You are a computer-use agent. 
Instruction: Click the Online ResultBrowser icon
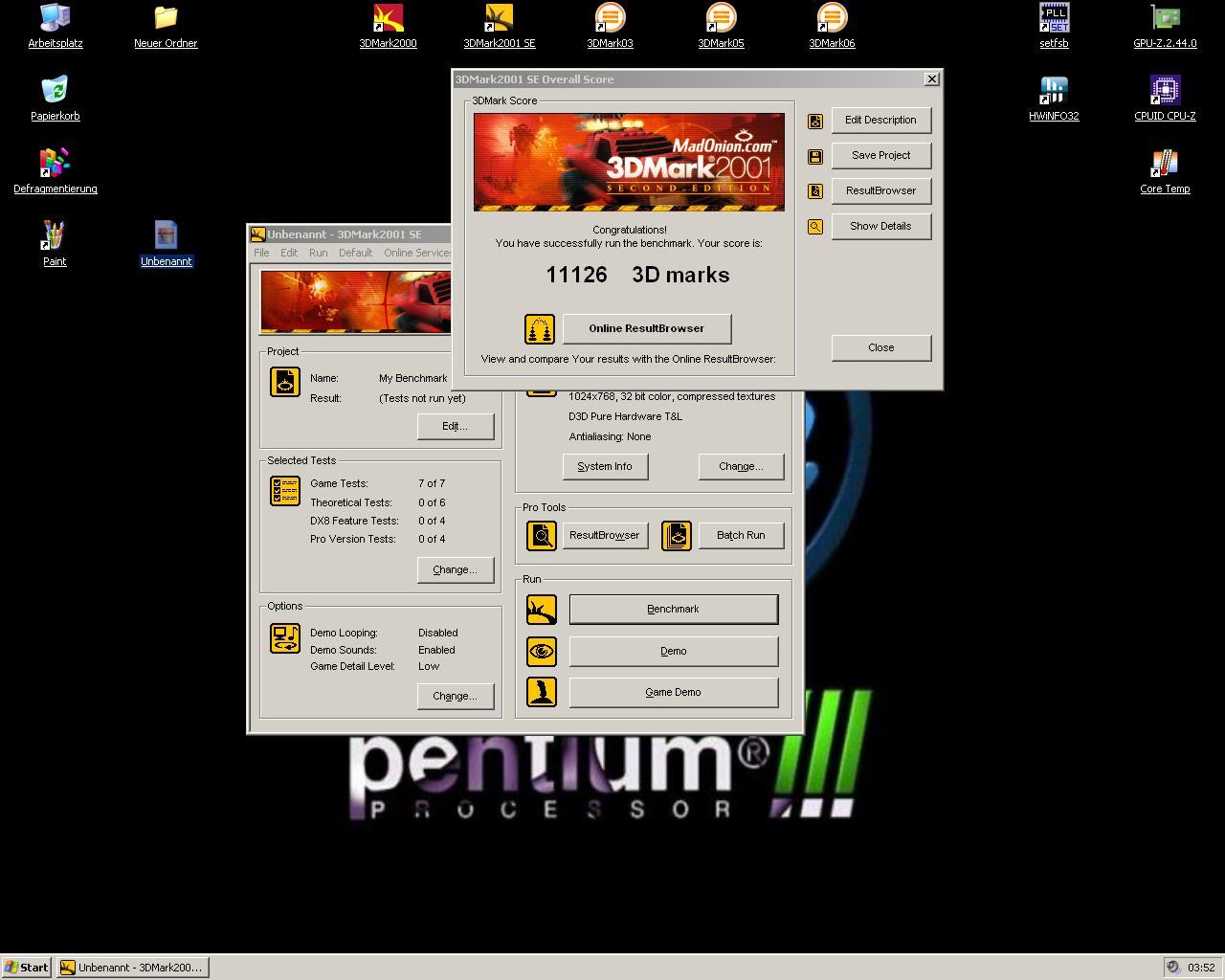pos(540,329)
